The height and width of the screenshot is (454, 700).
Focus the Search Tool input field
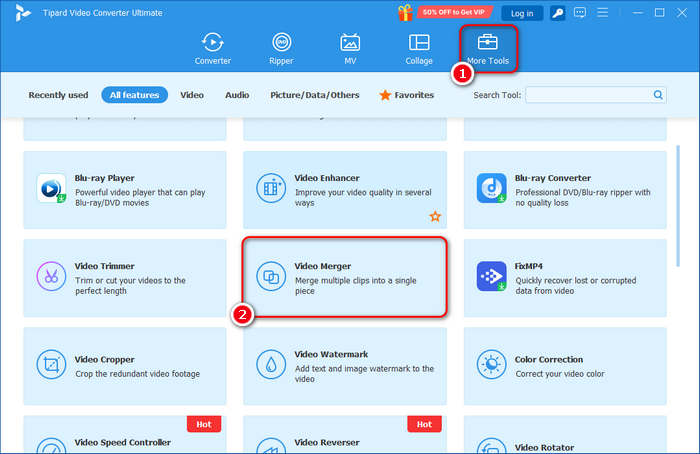588,95
